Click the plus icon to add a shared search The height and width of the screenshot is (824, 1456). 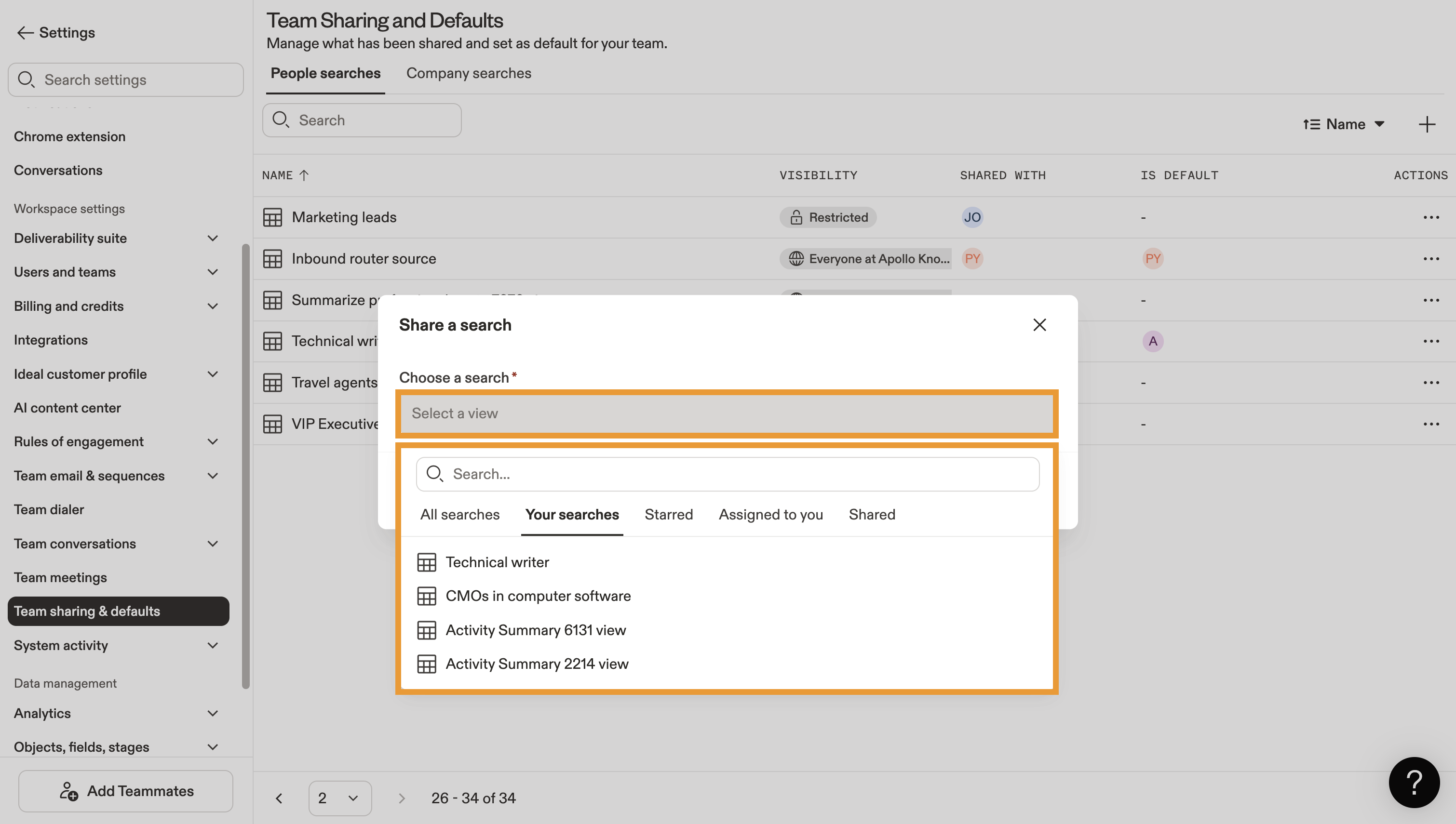tap(1427, 124)
